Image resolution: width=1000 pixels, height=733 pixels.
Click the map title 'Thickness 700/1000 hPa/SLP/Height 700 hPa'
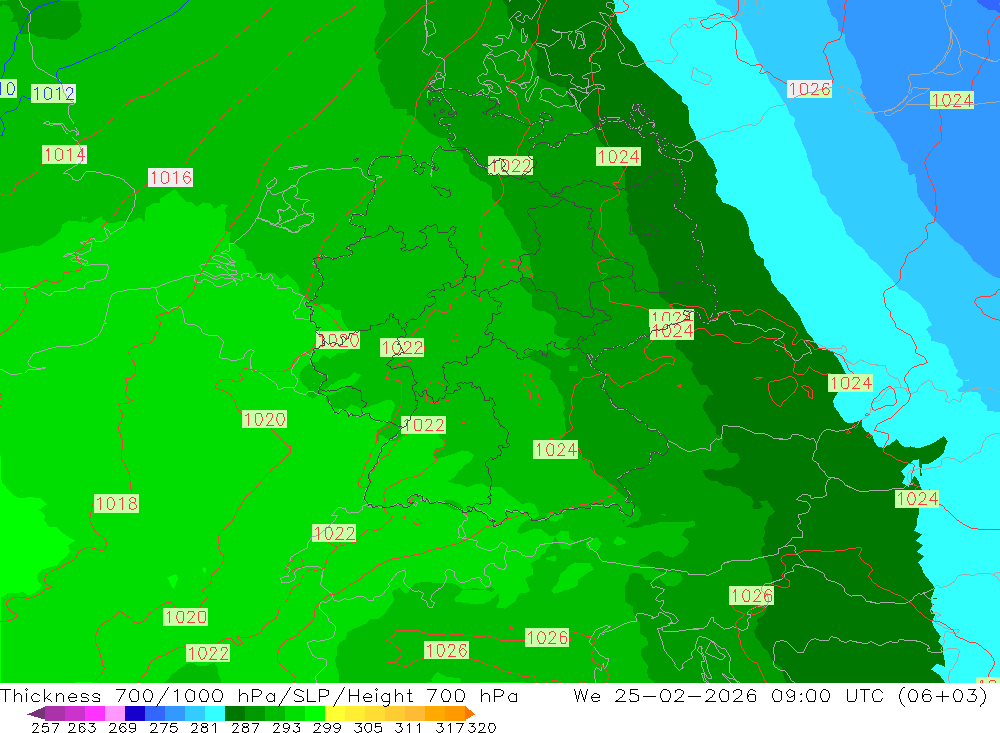coord(259,695)
